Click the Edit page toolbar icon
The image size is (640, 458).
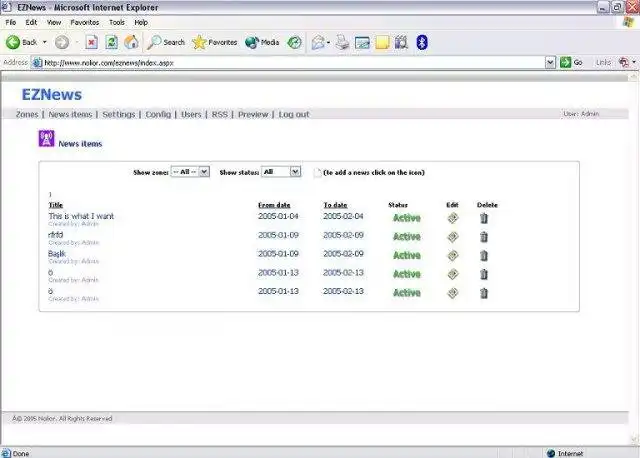tap(362, 42)
